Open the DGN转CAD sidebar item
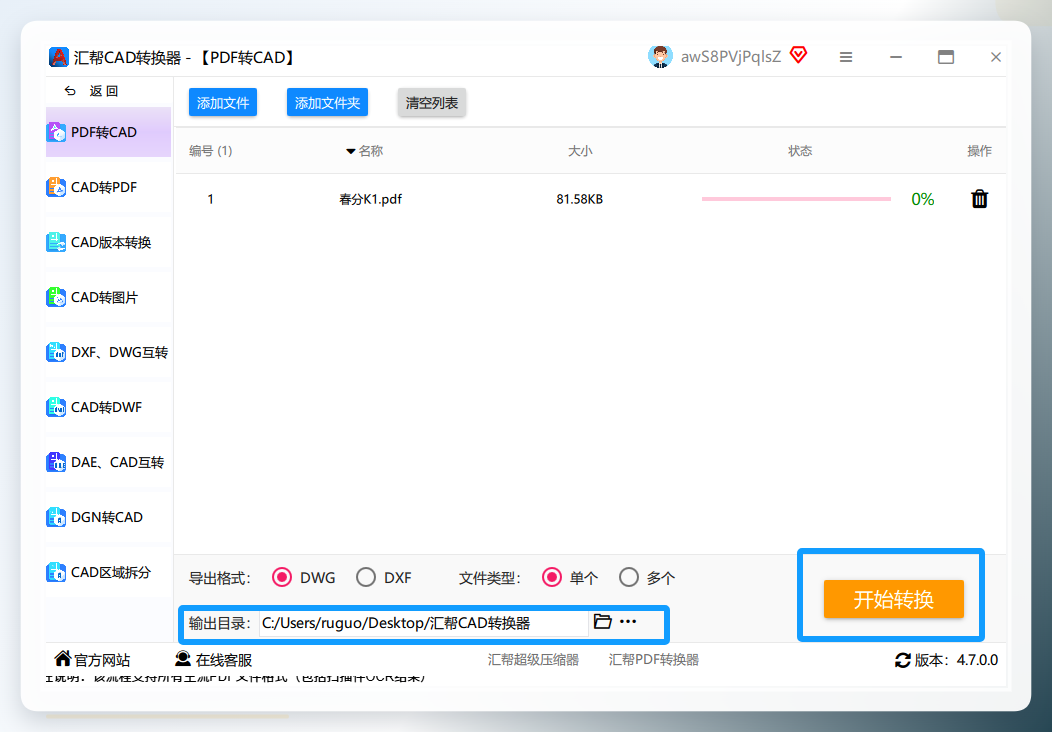 (x=108, y=517)
